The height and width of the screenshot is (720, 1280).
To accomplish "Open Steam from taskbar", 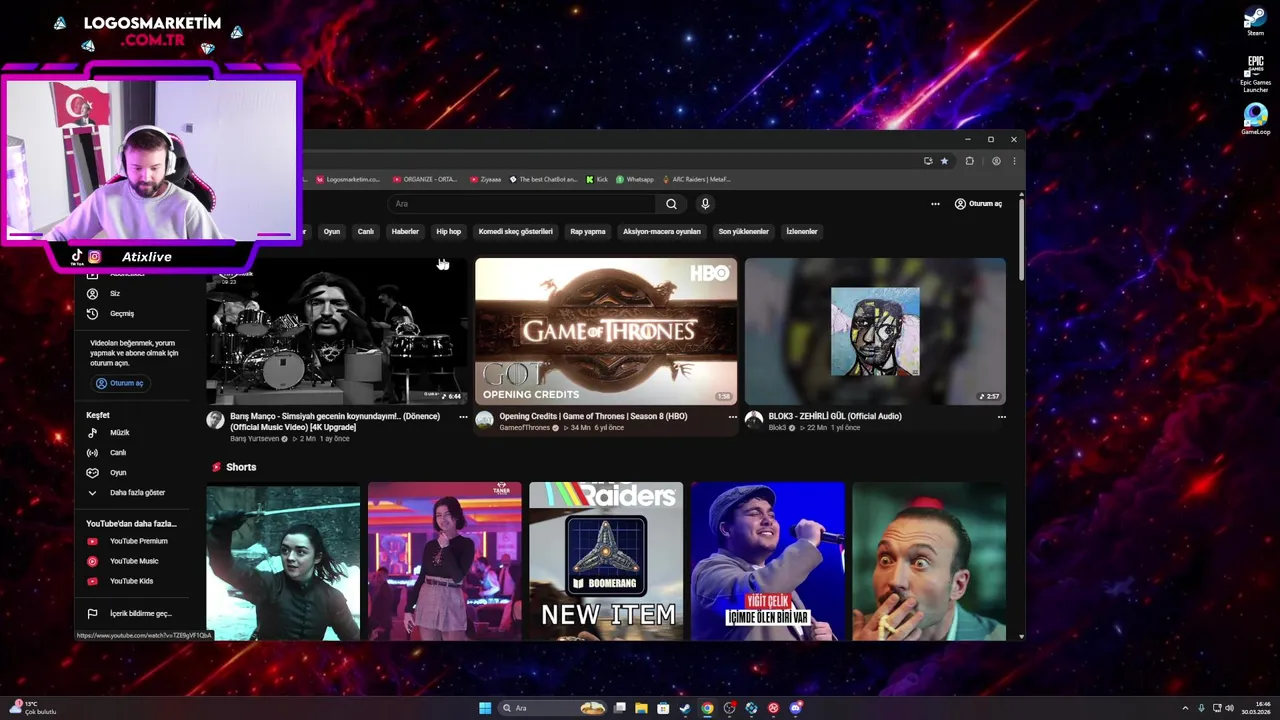I will [x=685, y=708].
